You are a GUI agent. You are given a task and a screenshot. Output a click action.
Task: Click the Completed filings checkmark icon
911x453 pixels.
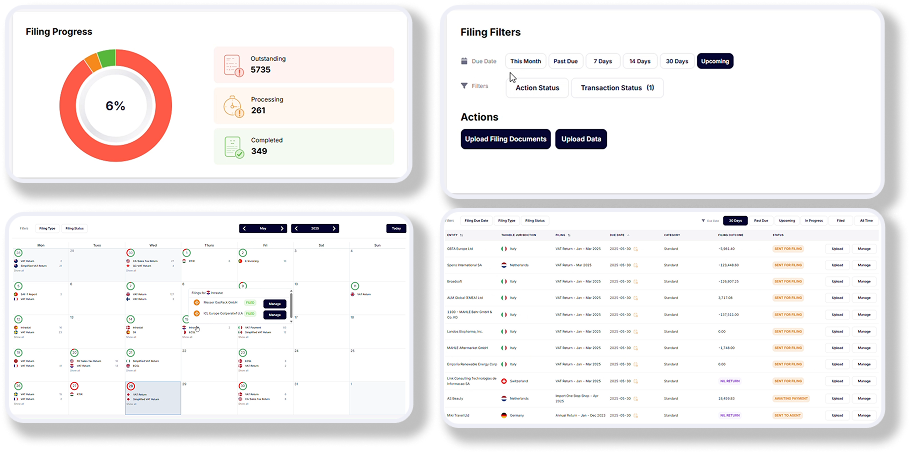[x=232, y=146]
